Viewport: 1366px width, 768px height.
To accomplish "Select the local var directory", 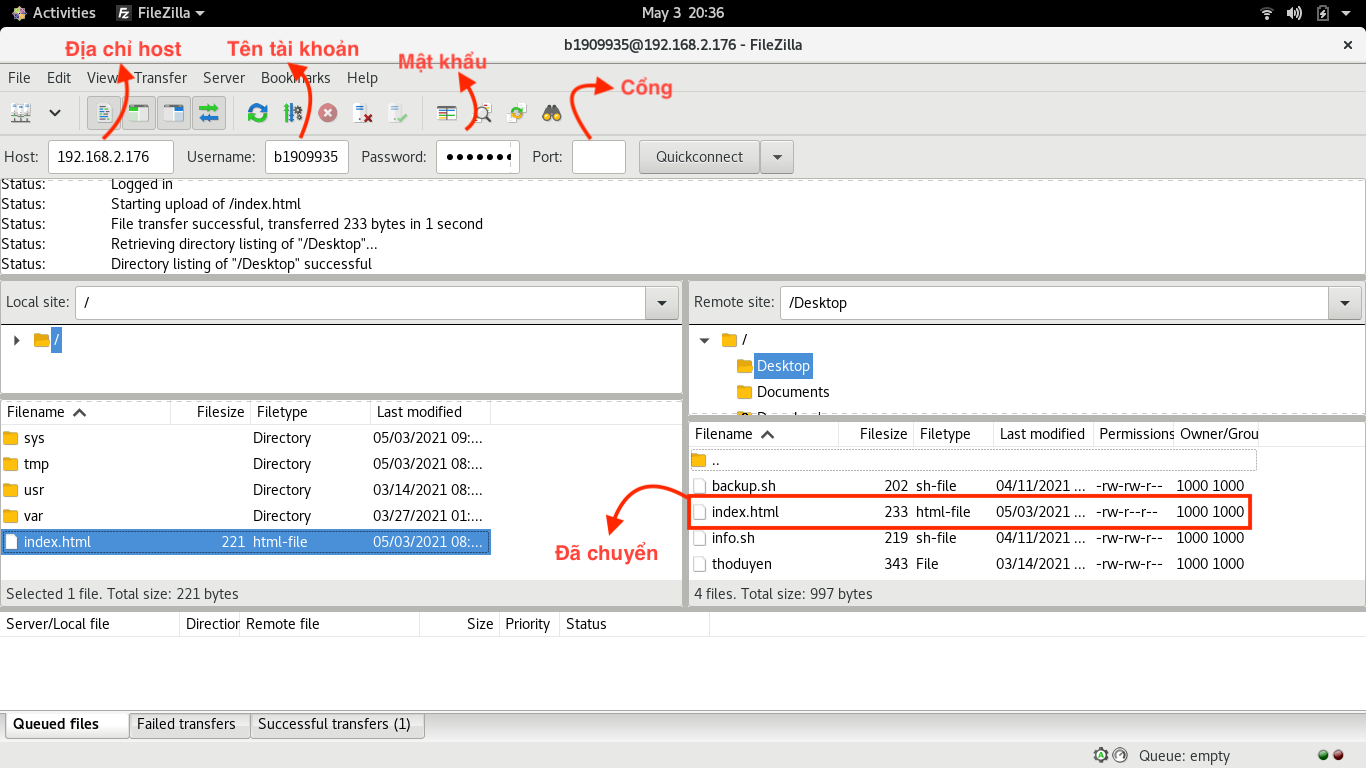I will tap(245, 516).
